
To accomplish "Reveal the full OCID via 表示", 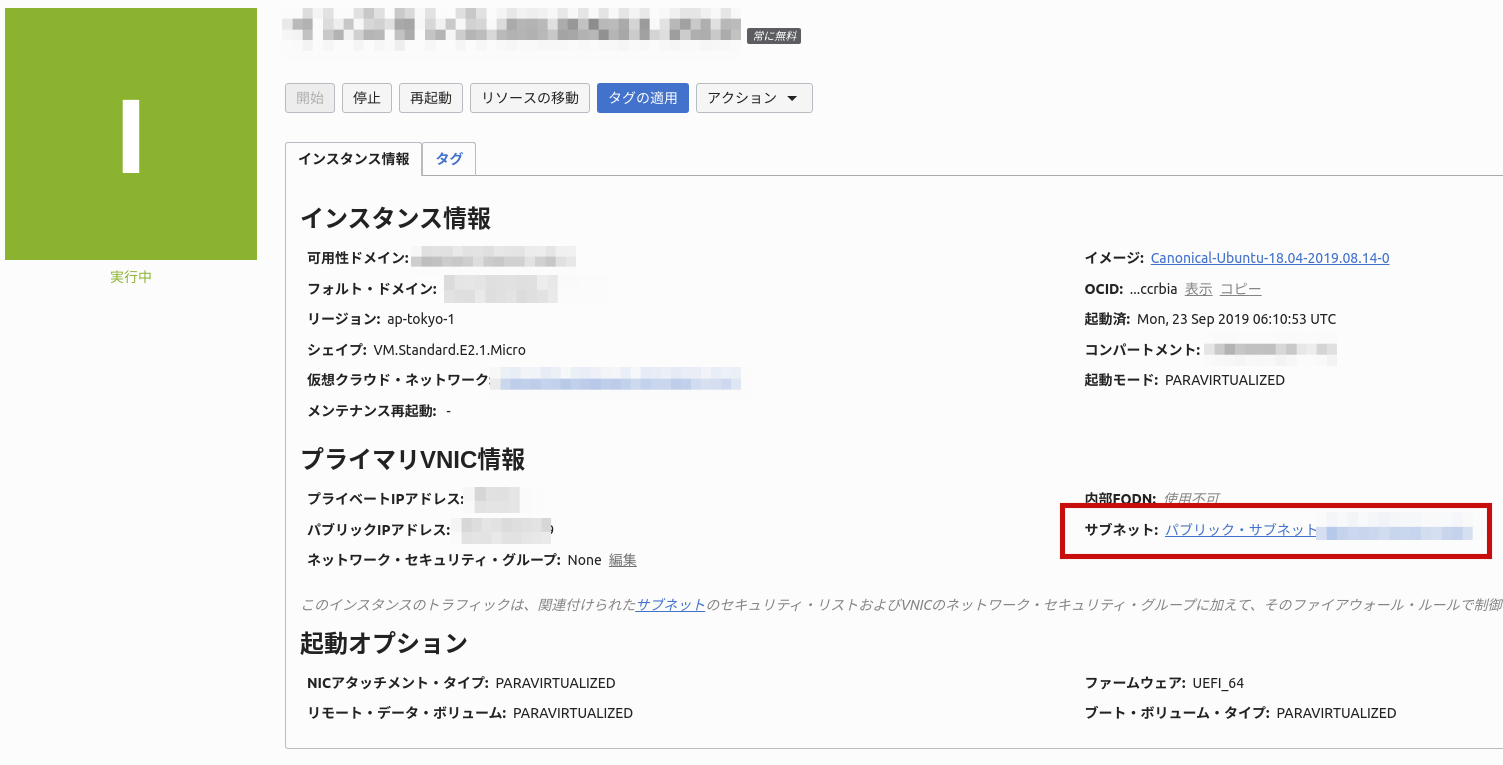I will [1197, 288].
